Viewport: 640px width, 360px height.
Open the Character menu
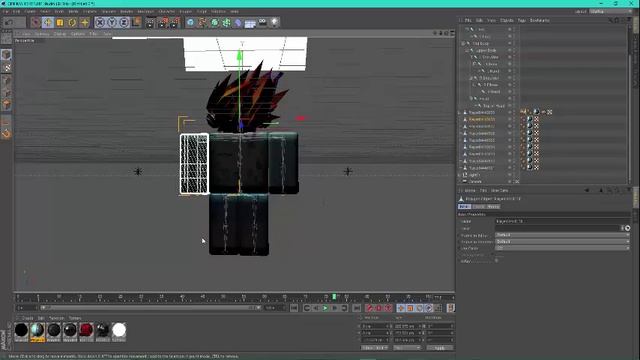[x=166, y=11]
